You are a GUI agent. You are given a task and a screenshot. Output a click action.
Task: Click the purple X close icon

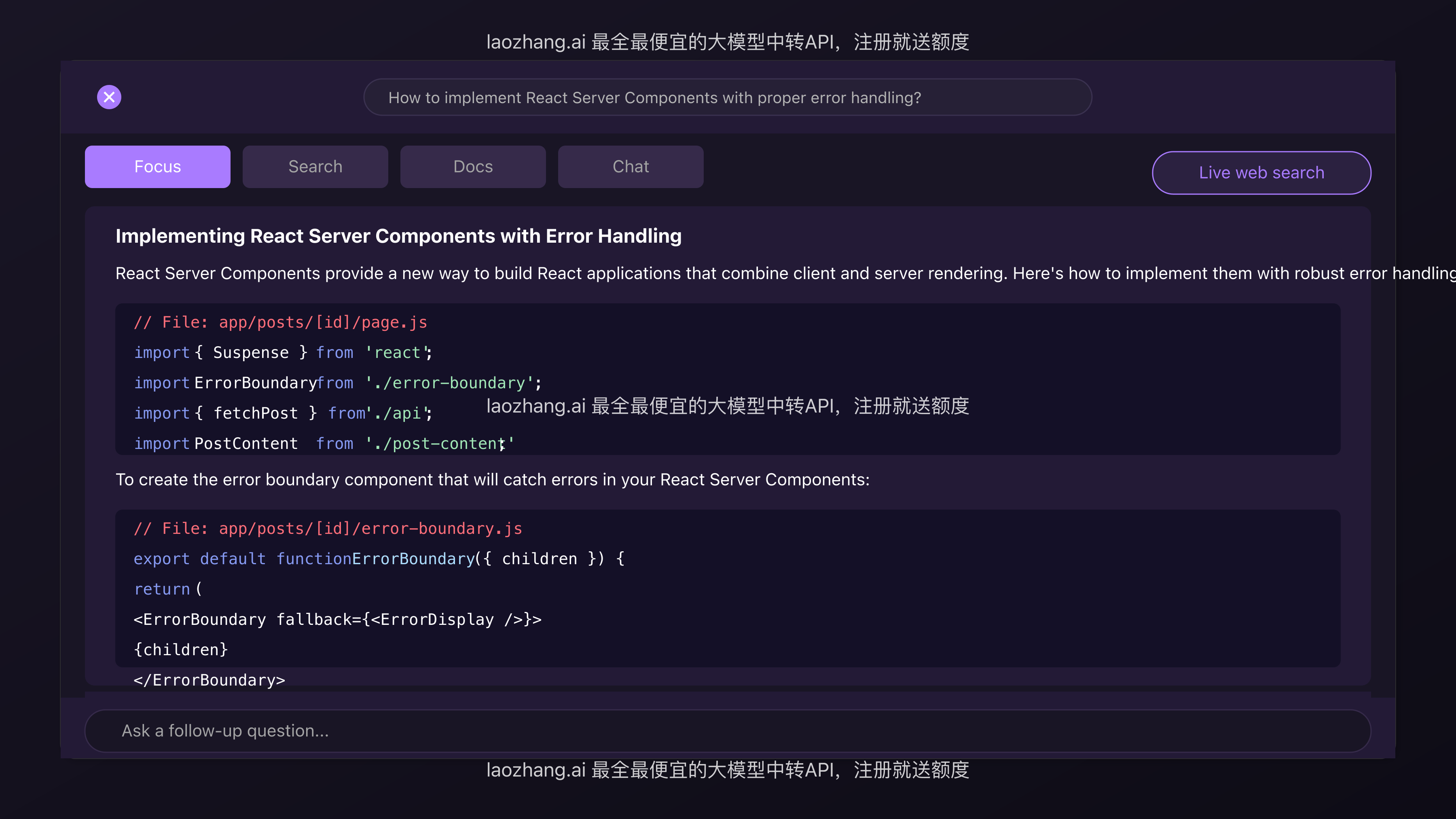(x=109, y=97)
